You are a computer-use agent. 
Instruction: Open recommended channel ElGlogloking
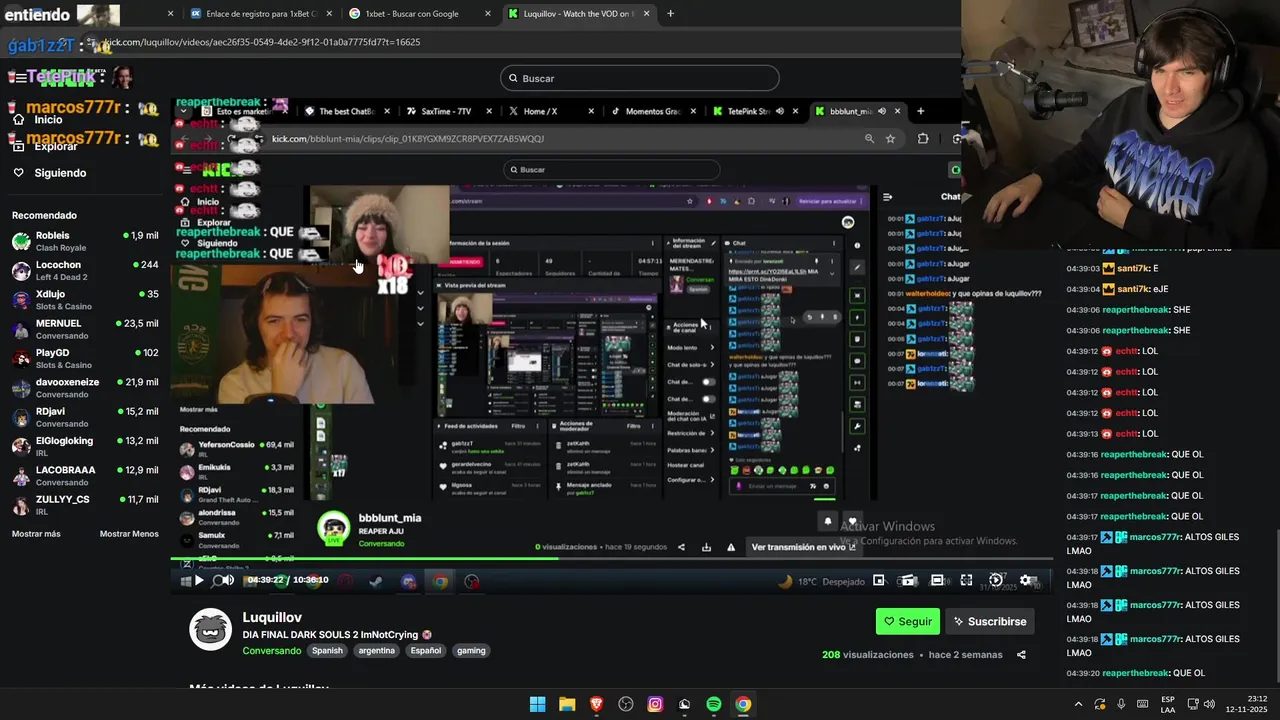[85, 446]
